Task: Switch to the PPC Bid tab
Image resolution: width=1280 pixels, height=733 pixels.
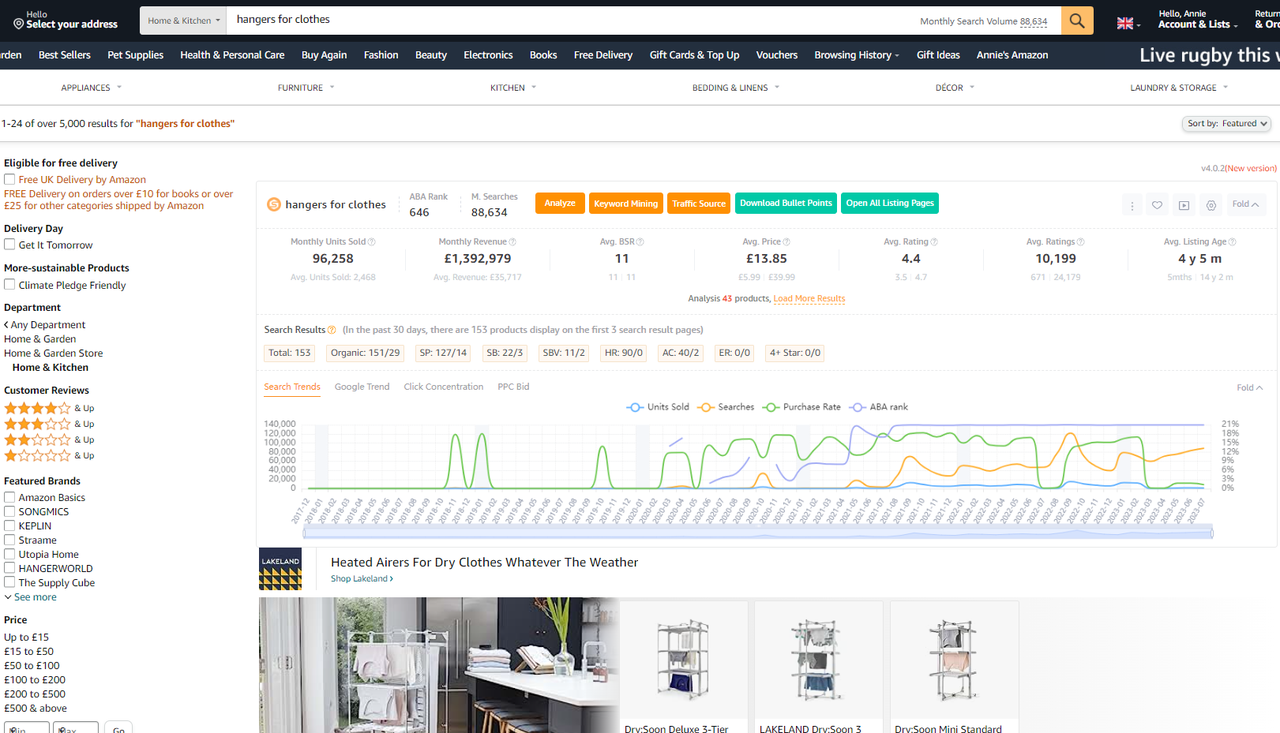Action: click(x=514, y=387)
